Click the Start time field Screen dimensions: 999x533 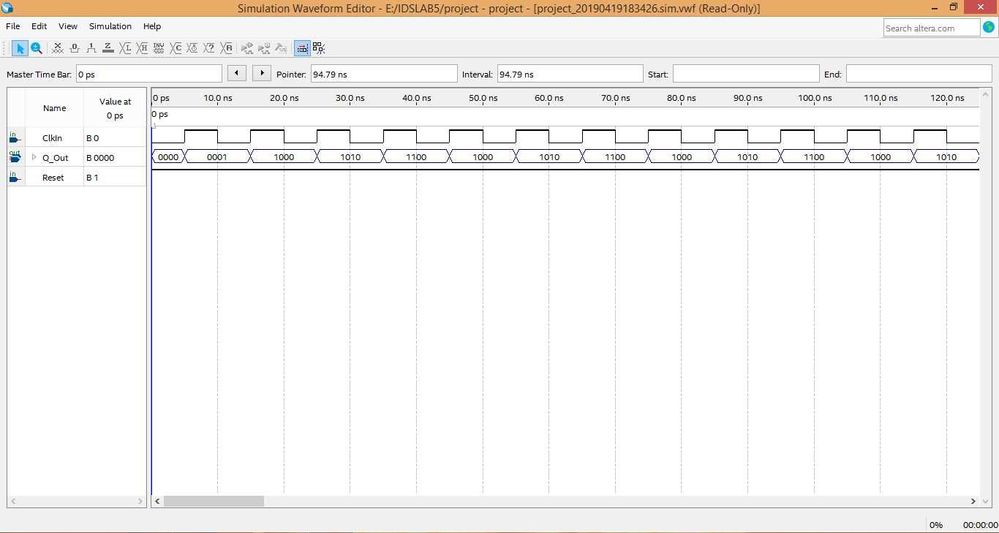point(746,75)
